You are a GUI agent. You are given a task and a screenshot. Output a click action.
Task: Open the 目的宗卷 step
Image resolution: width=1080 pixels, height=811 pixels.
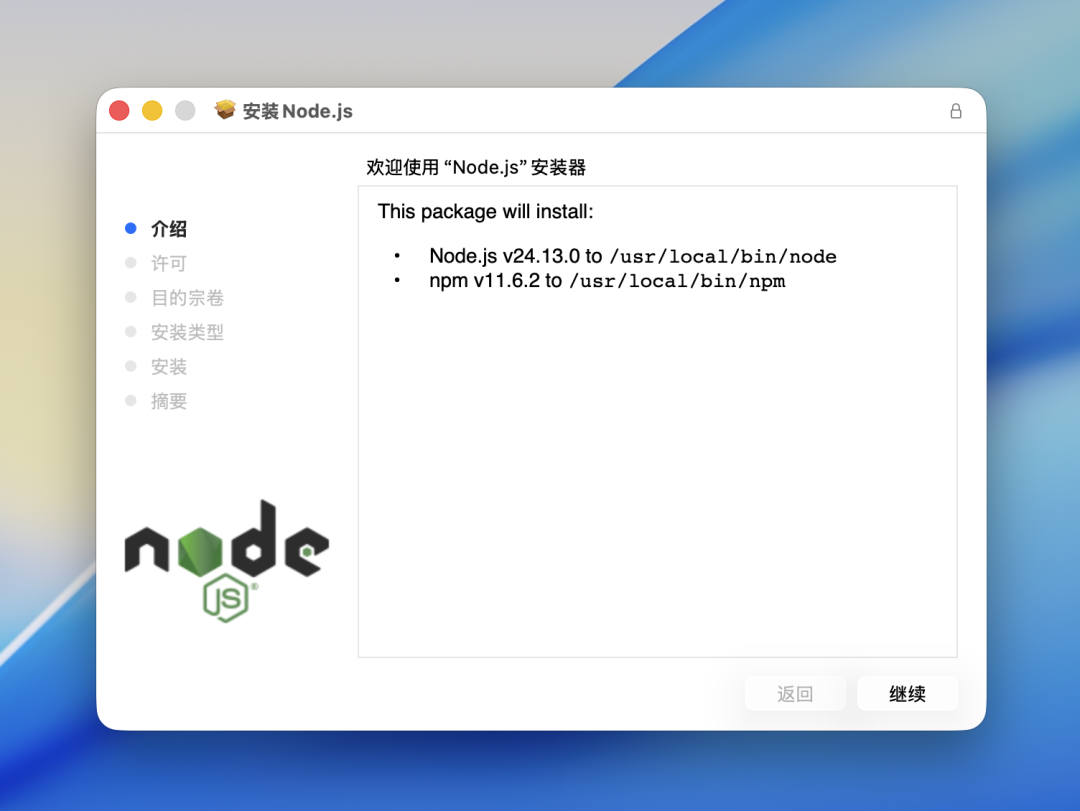coord(188,297)
